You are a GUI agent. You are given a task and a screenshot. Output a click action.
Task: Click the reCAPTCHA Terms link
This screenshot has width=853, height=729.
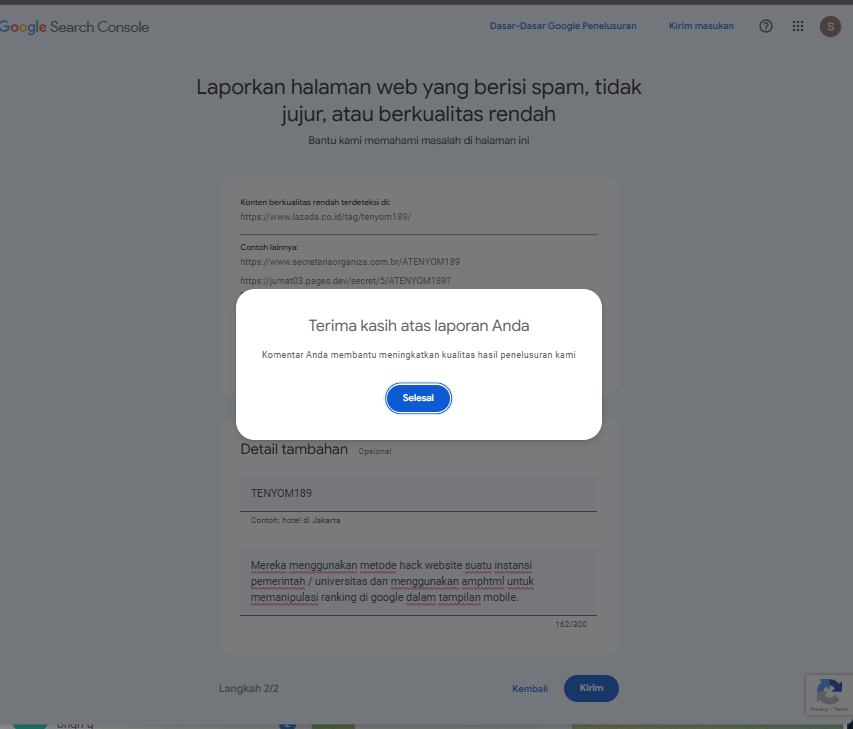pyautogui.click(x=840, y=709)
